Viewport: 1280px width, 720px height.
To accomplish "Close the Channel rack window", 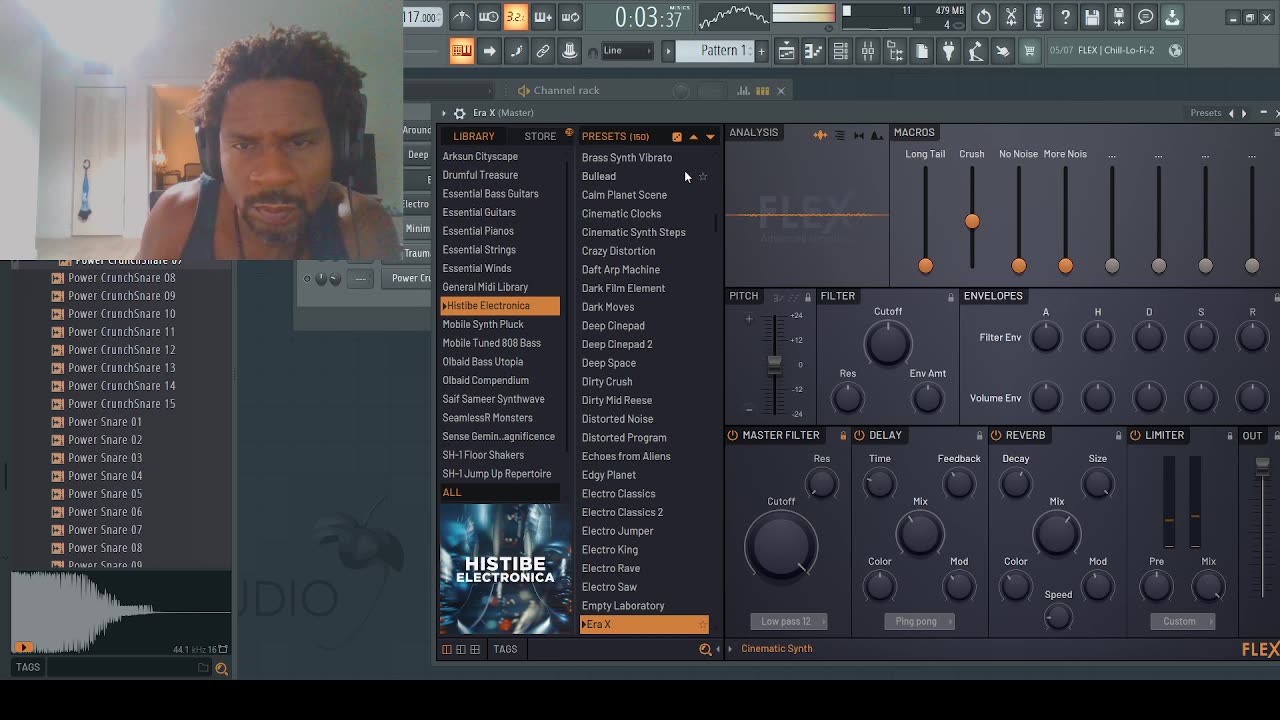I will (781, 91).
